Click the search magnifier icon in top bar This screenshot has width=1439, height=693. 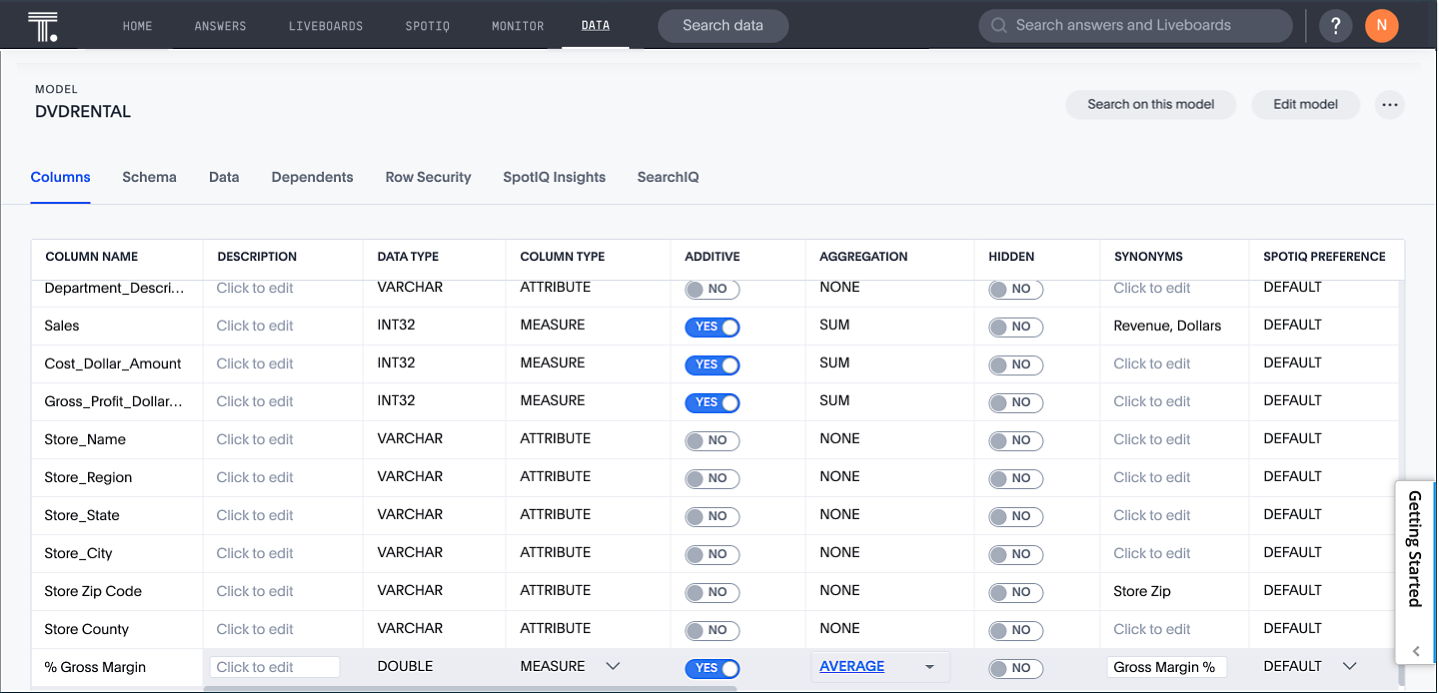[998, 26]
